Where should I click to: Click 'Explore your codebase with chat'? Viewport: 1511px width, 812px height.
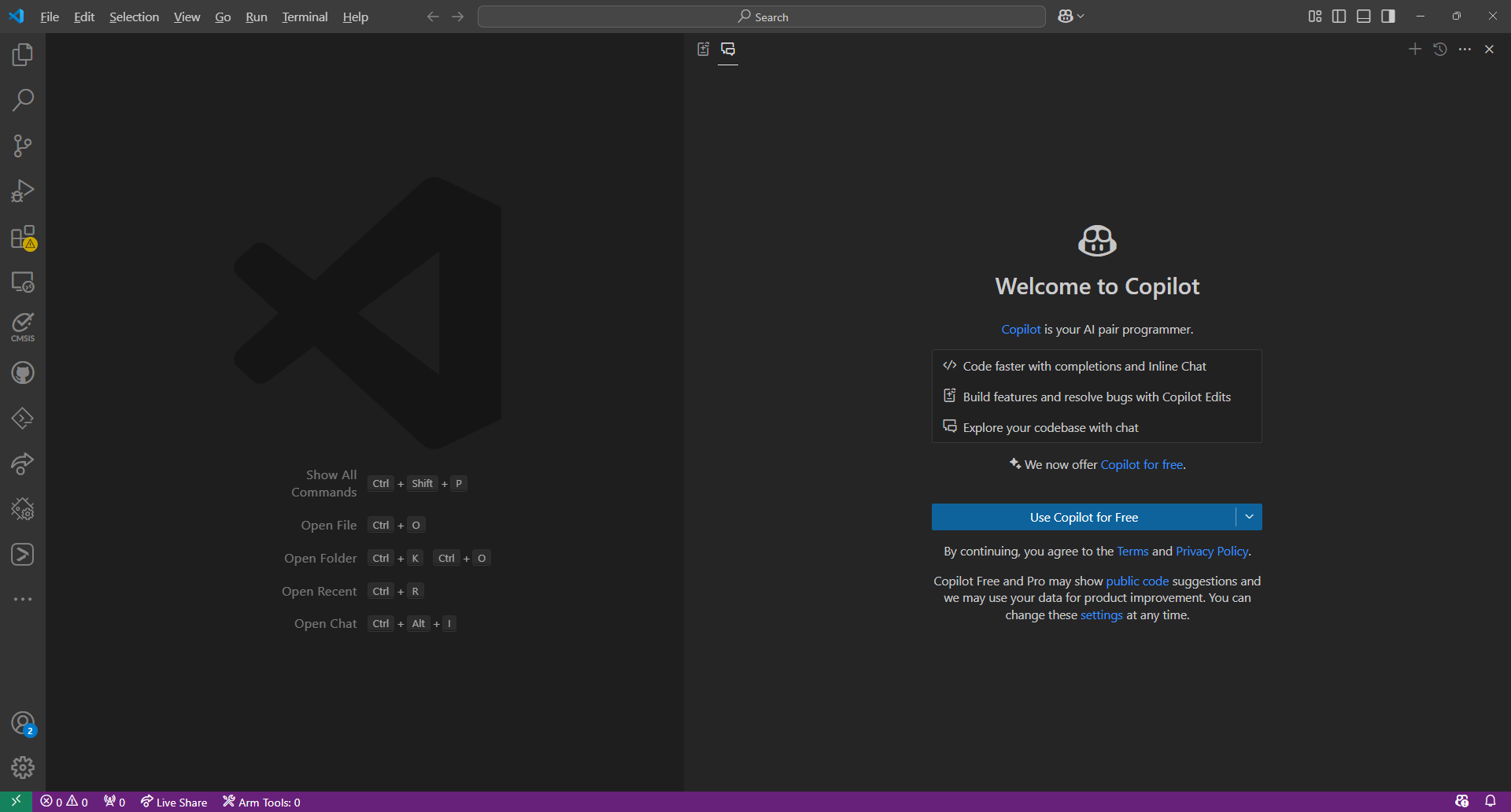coord(1051,427)
